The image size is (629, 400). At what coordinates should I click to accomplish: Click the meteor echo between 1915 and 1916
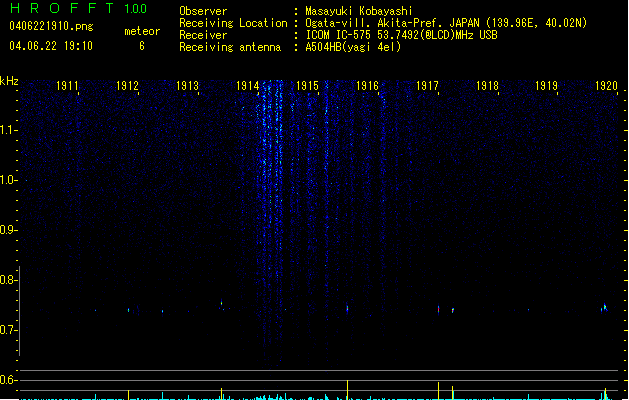coord(347,309)
